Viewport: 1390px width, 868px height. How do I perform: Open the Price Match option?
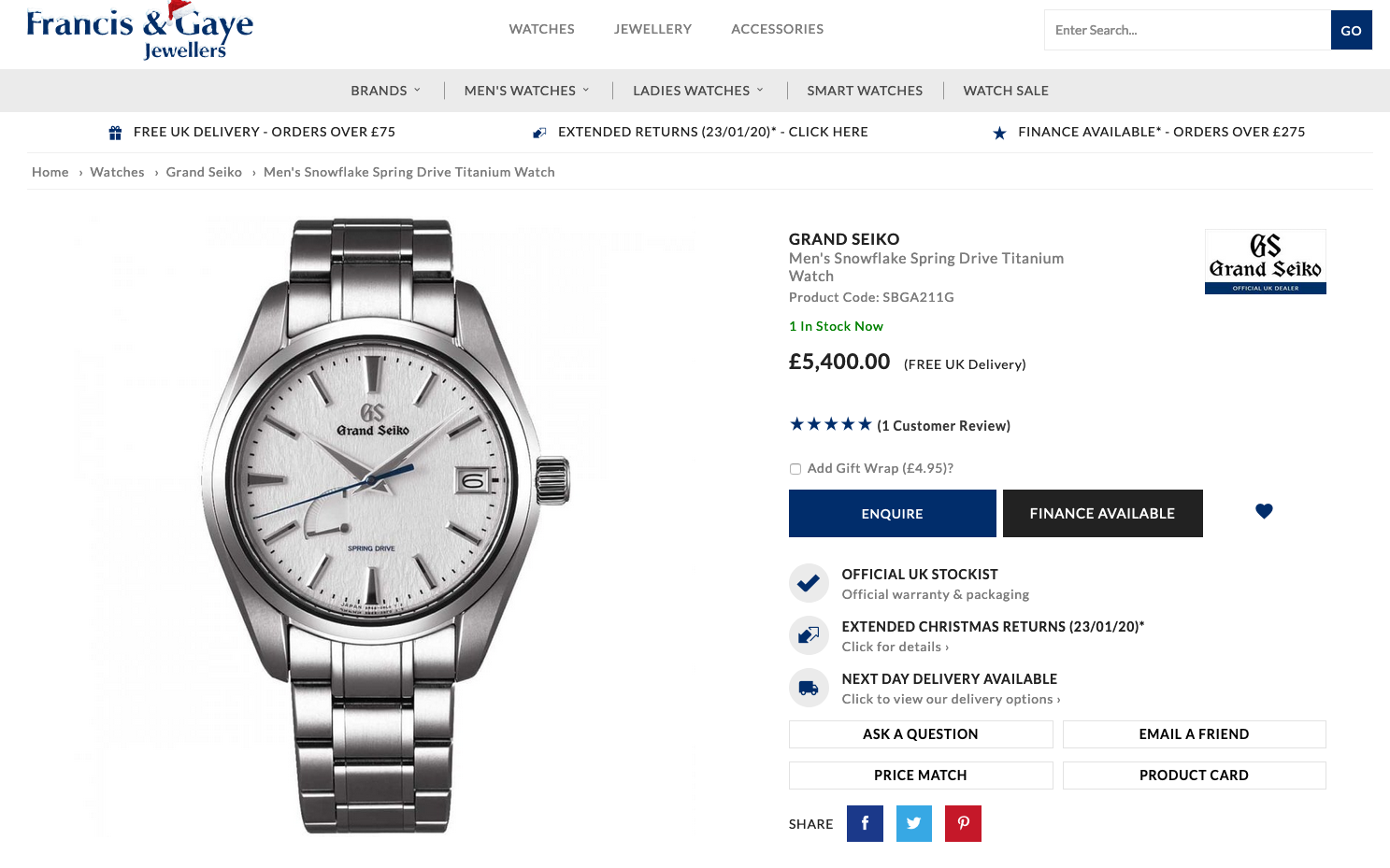920,776
